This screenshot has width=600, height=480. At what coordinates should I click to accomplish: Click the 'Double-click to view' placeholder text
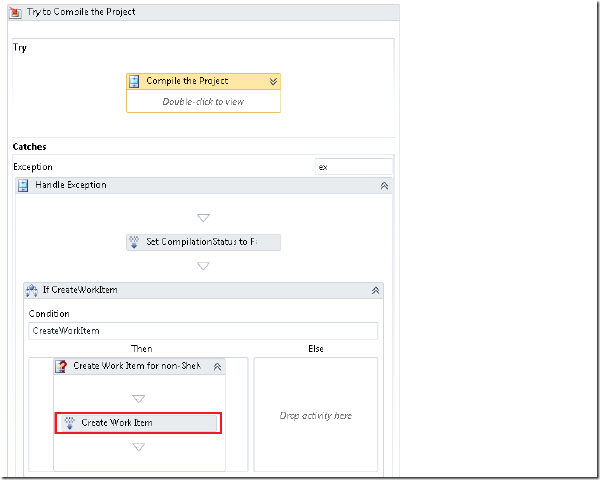[203, 102]
